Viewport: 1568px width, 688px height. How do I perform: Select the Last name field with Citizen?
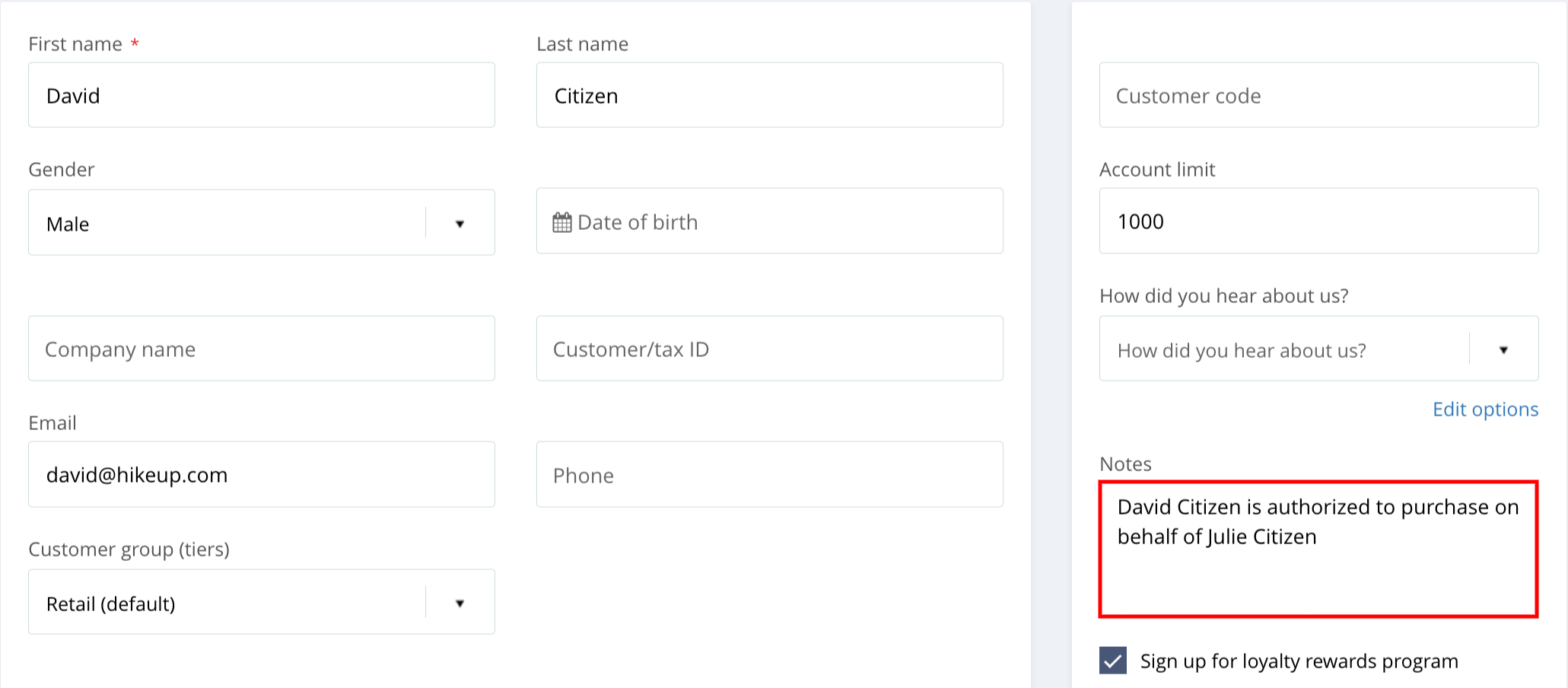[x=769, y=95]
